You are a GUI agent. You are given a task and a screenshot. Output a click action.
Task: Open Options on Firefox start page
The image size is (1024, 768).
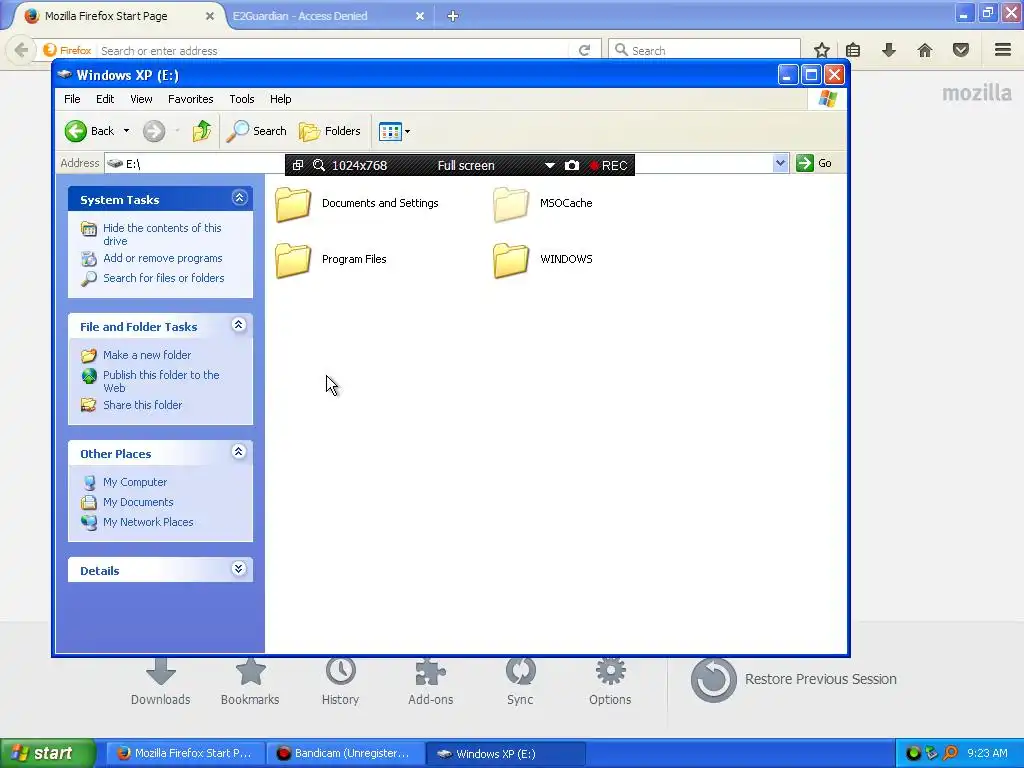(610, 682)
